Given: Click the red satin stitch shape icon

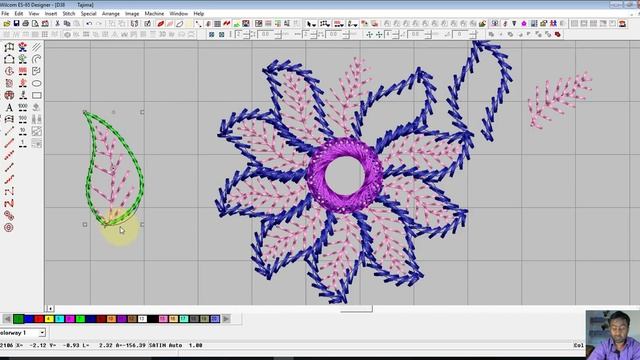Looking at the screenshot, I should pos(160,24).
